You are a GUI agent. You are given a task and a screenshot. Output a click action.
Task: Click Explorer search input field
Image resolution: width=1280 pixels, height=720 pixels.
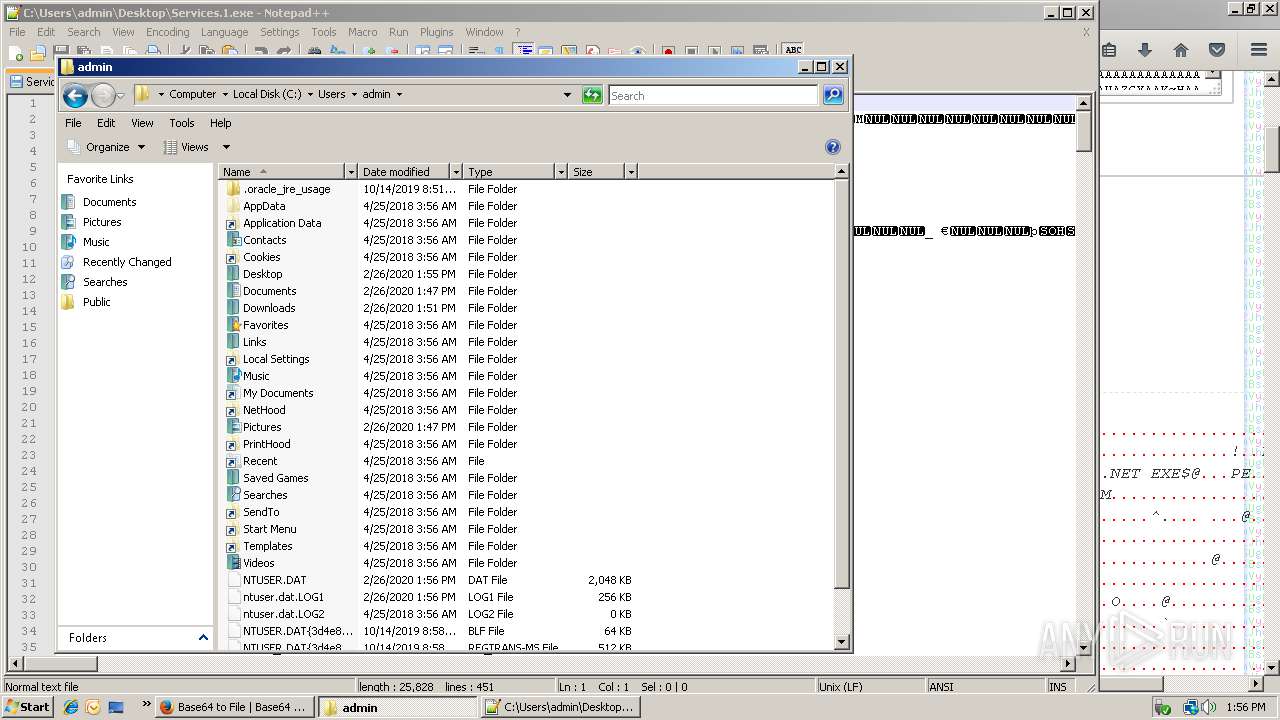(x=713, y=95)
